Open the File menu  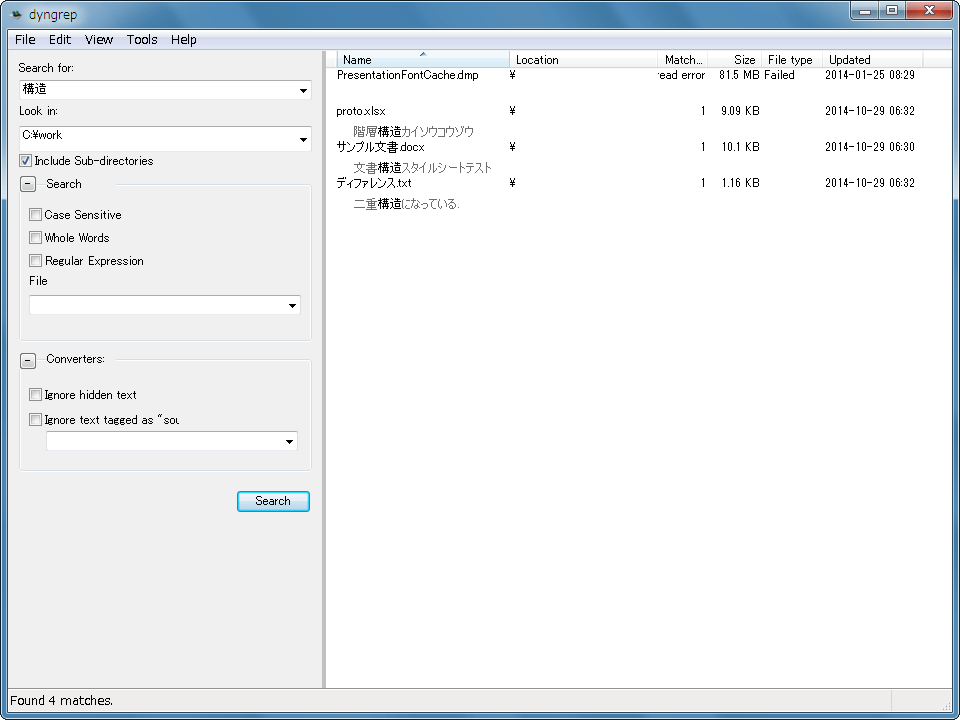click(x=25, y=40)
